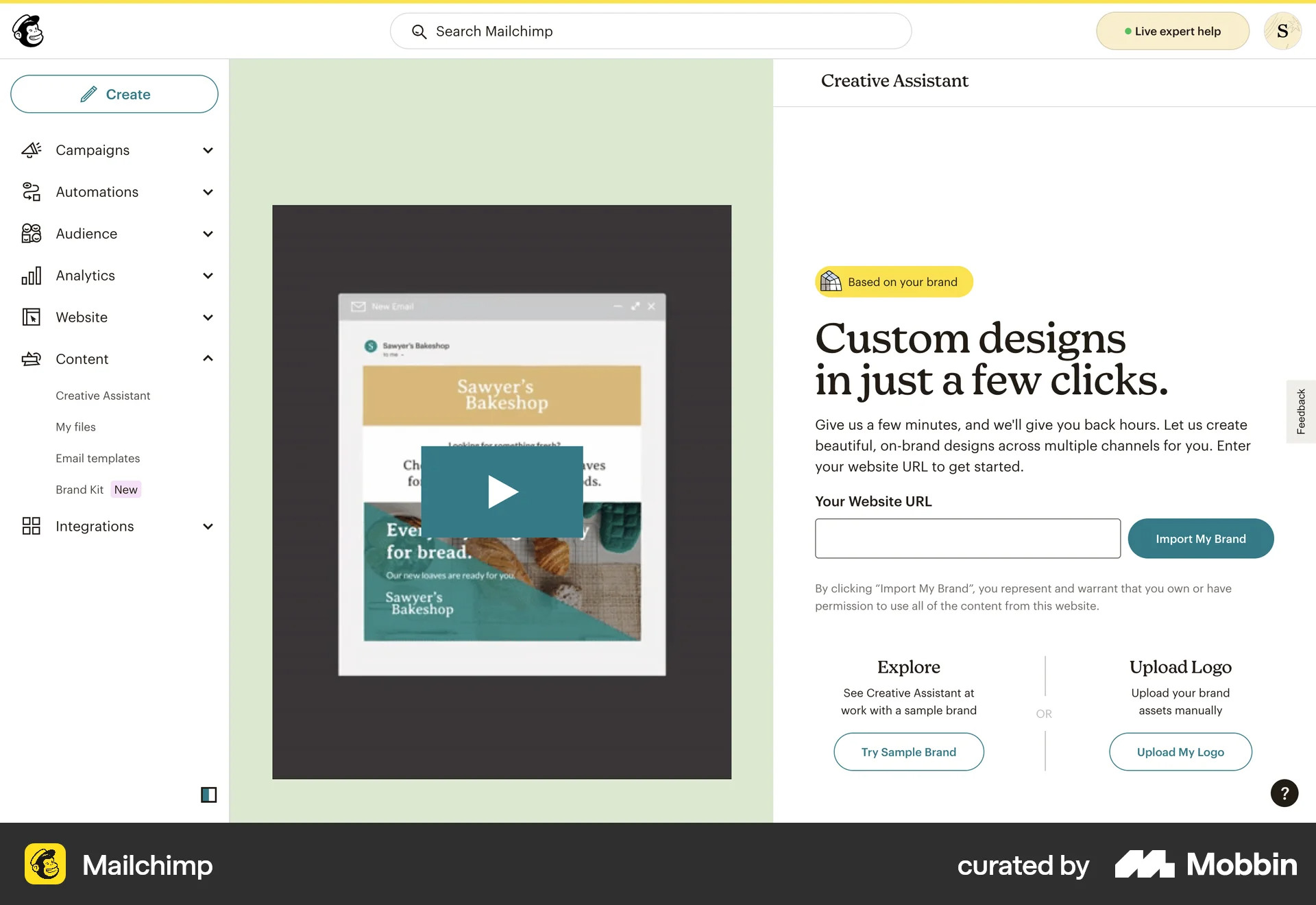Click the Upload Logo heading

1180,667
